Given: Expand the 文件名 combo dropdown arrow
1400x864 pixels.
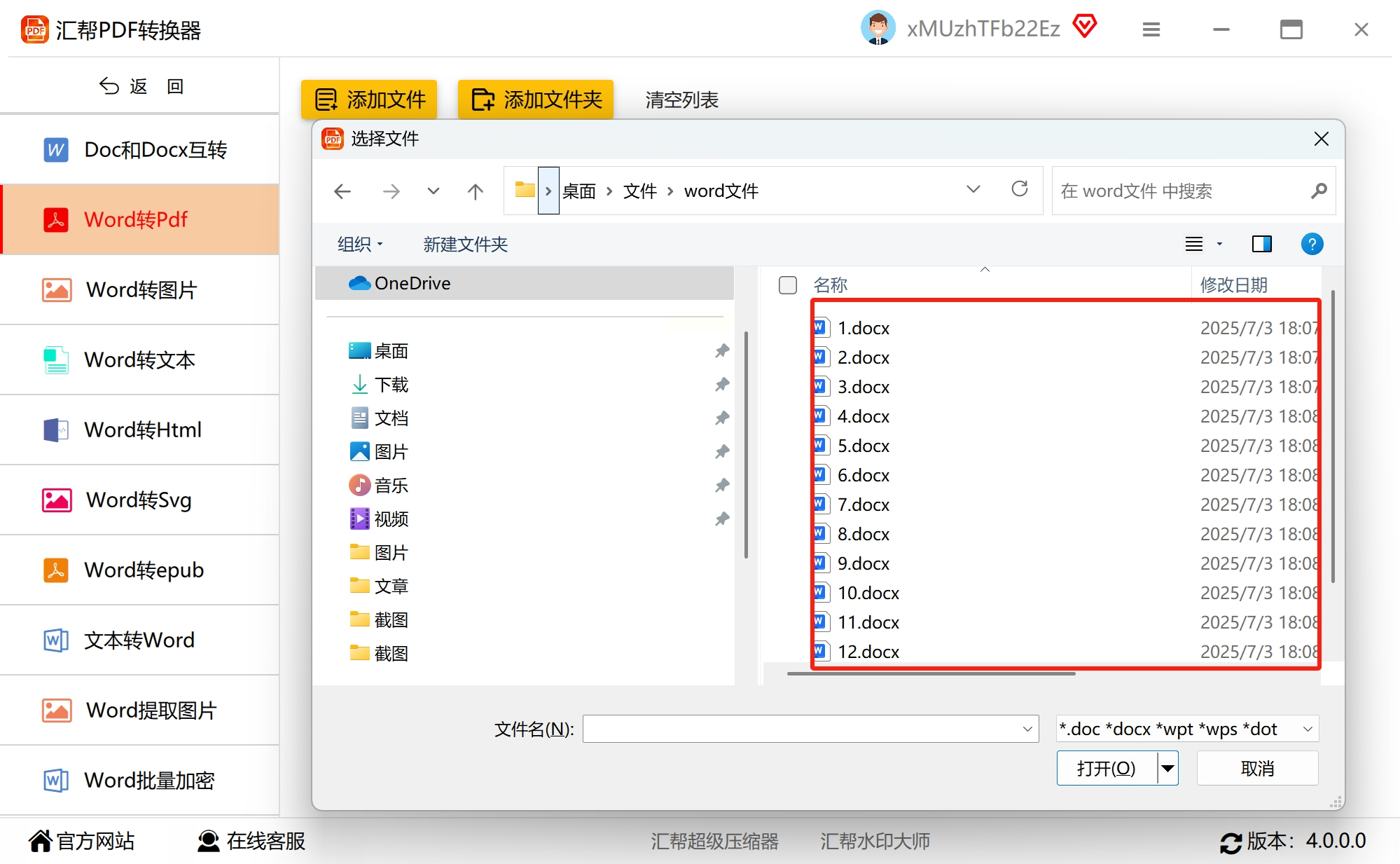Looking at the screenshot, I should tap(1027, 729).
